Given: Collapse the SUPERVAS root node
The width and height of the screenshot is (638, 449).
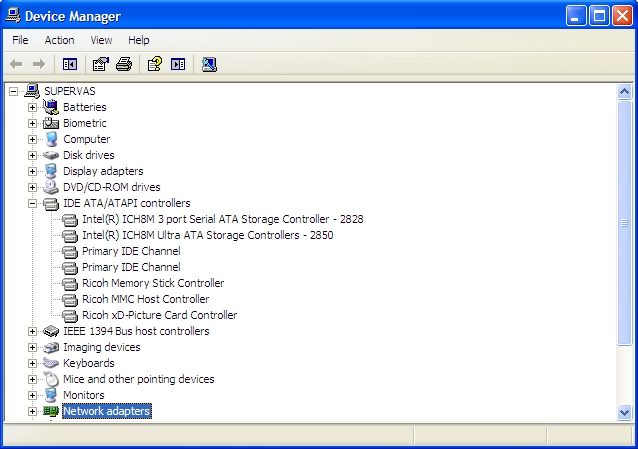Looking at the screenshot, I should pos(13,91).
